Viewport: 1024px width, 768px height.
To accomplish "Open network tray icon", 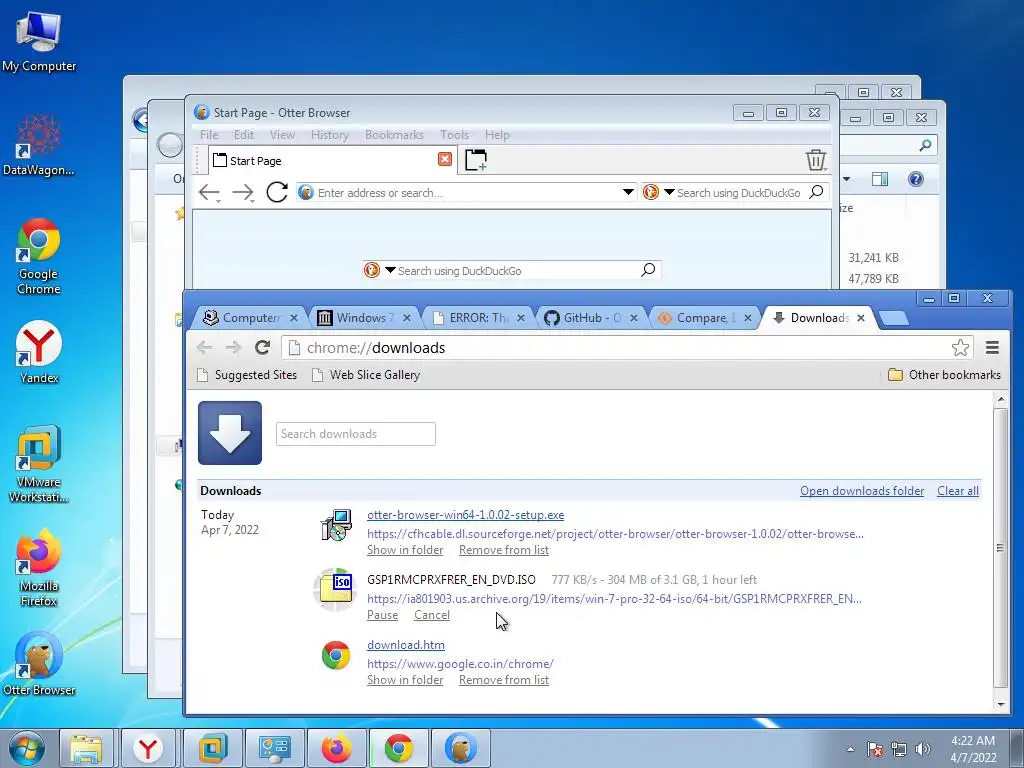I will click(x=899, y=749).
